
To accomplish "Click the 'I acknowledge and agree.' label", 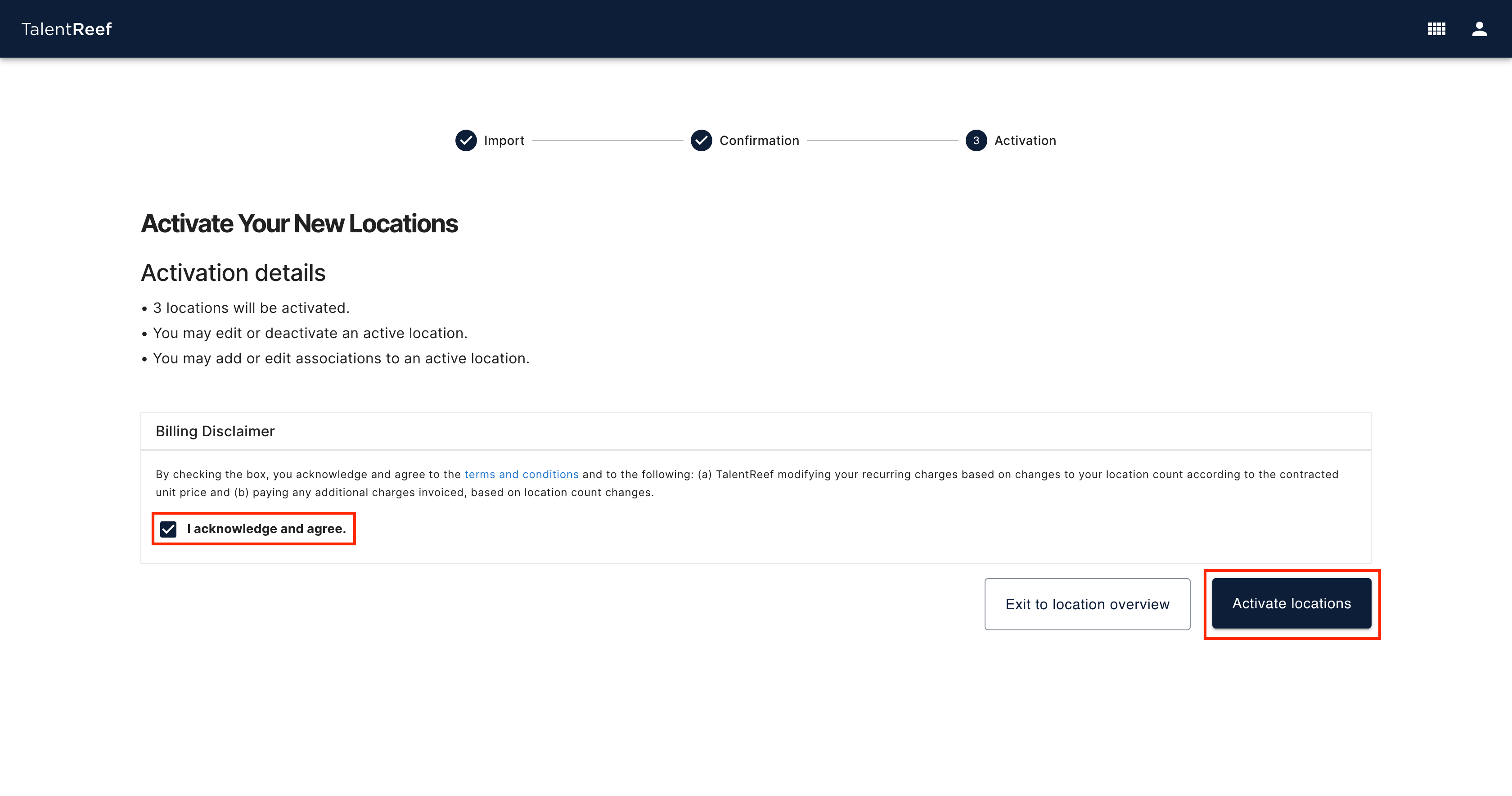I will coord(266,529).
